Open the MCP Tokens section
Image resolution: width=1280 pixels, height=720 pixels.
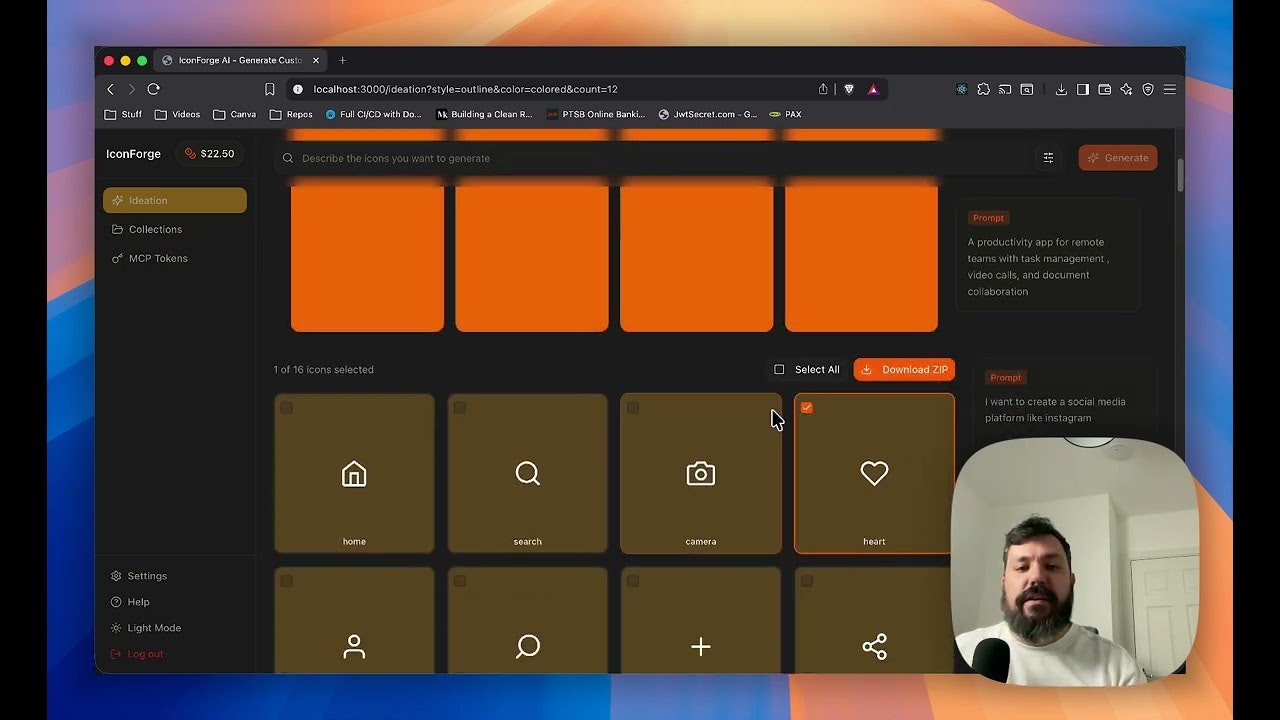click(x=175, y=258)
